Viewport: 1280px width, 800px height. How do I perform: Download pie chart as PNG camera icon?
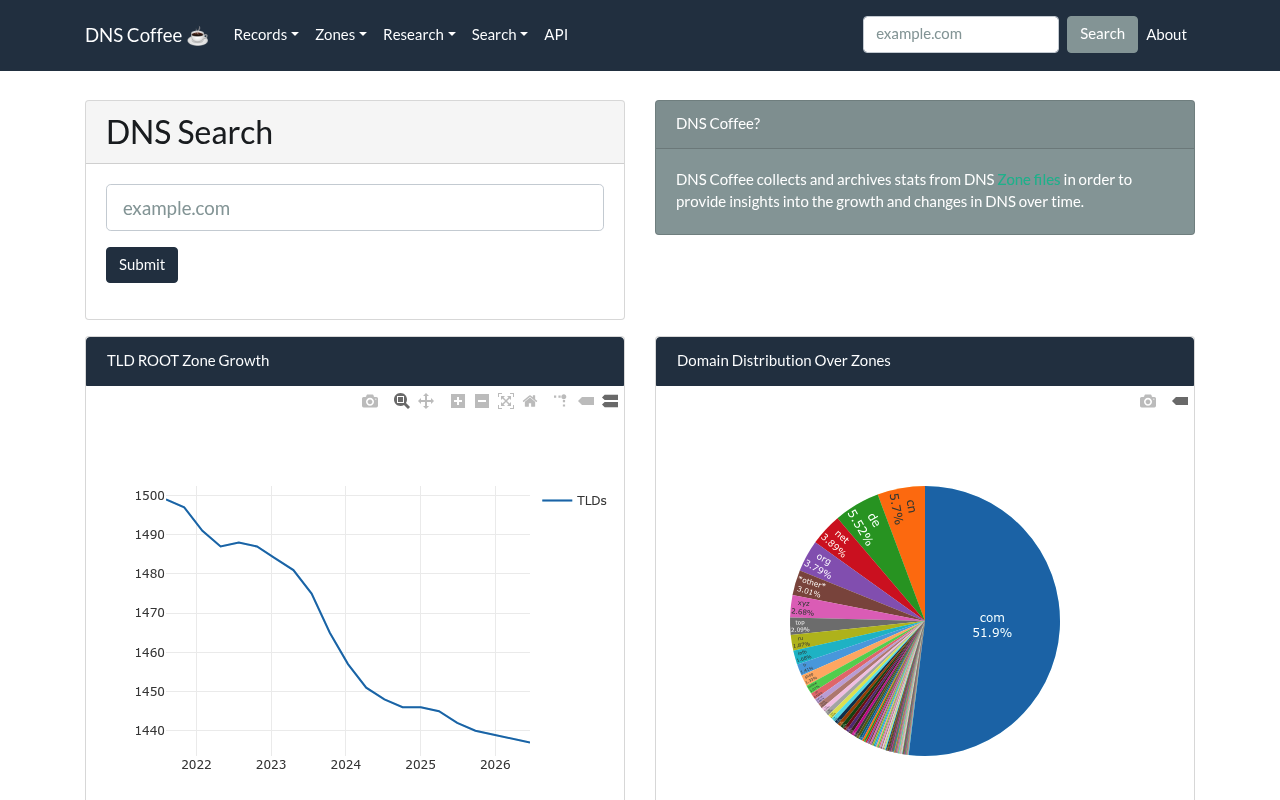1148,401
